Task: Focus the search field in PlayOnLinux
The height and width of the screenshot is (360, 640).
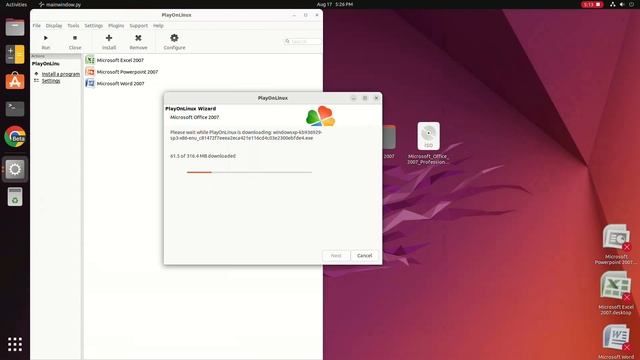Action: click(302, 41)
